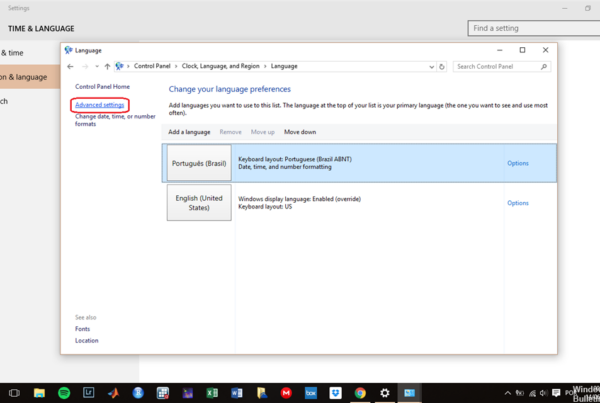This screenshot has width=600, height=403.
Task: Open Advanced settings link
Action: point(99,105)
